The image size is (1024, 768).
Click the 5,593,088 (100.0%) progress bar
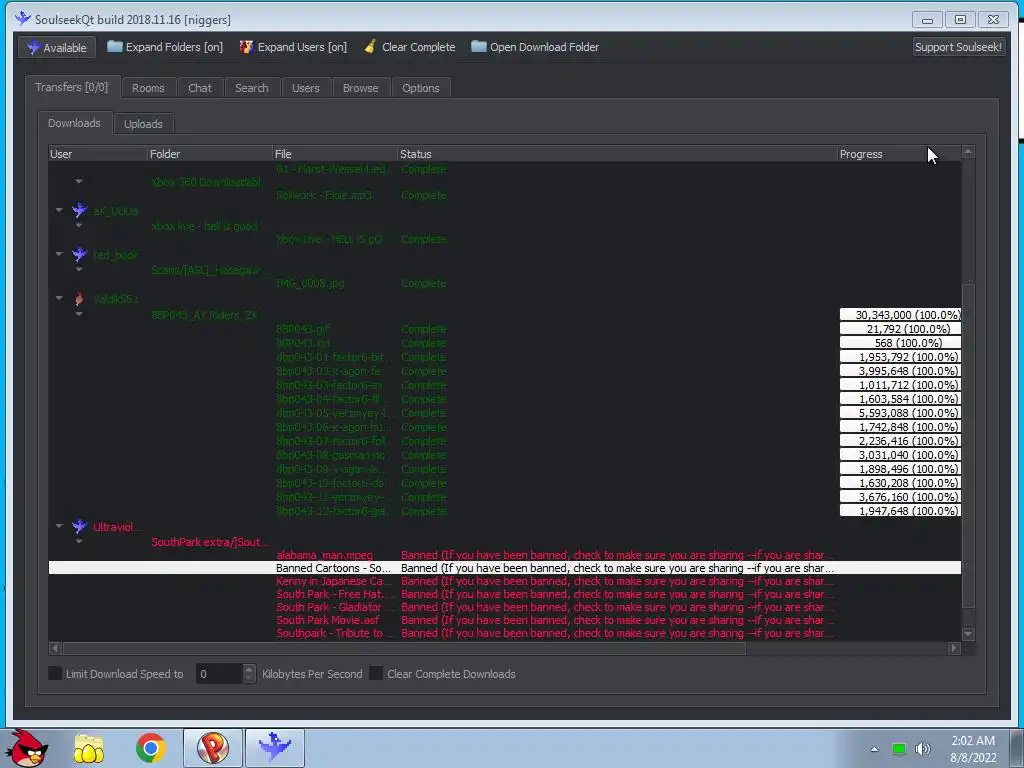(900, 413)
